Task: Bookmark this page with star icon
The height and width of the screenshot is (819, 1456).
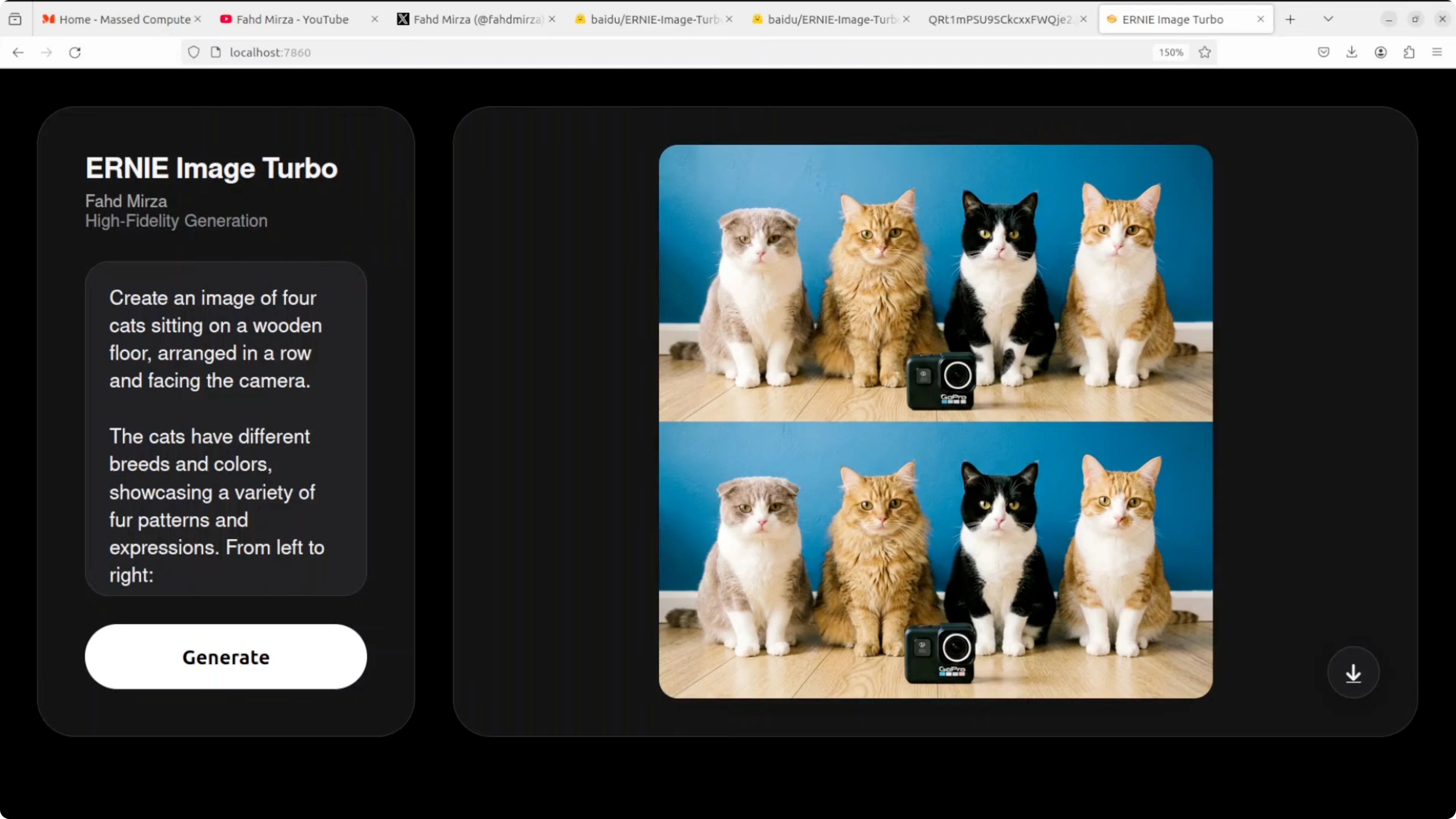Action: pos(1204,53)
